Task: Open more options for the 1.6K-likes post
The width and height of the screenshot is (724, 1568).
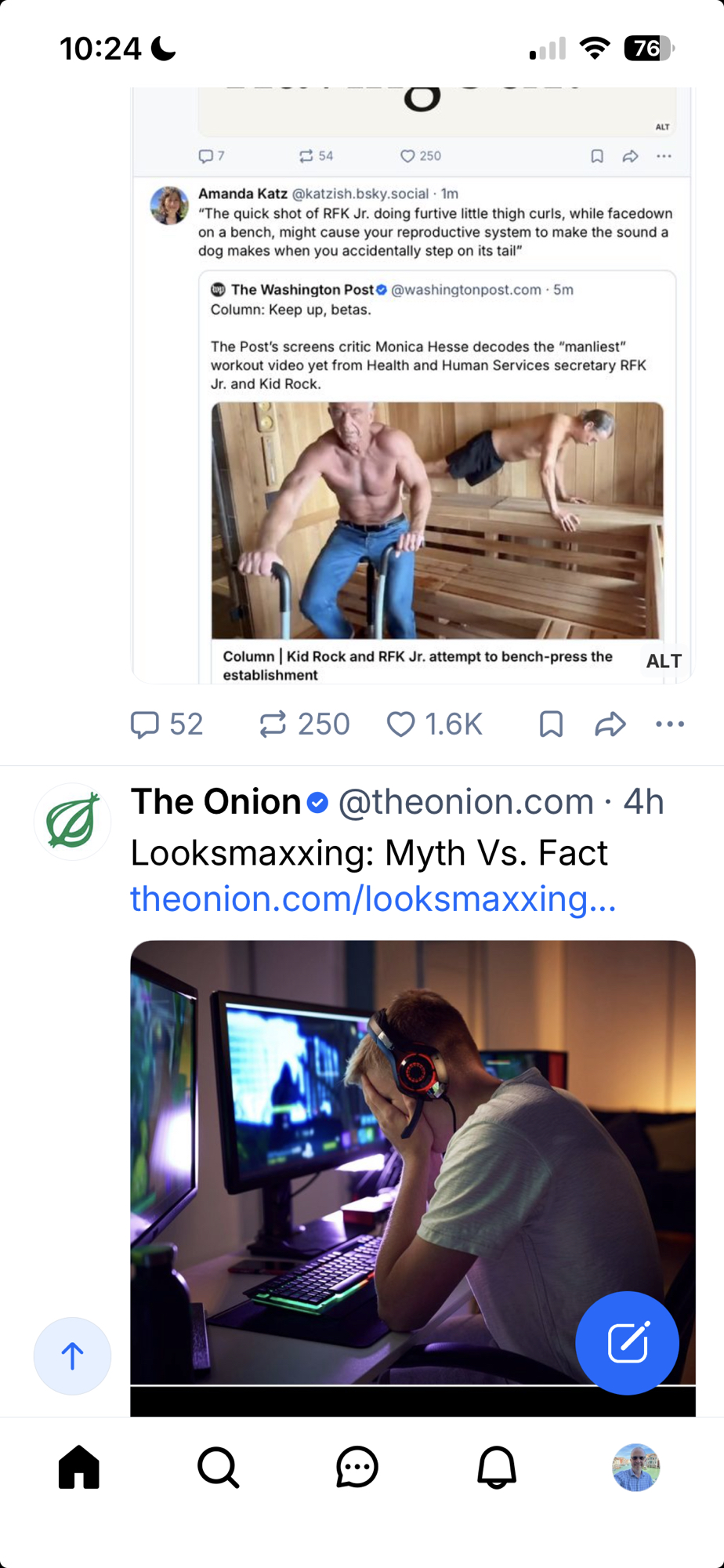Action: [670, 724]
